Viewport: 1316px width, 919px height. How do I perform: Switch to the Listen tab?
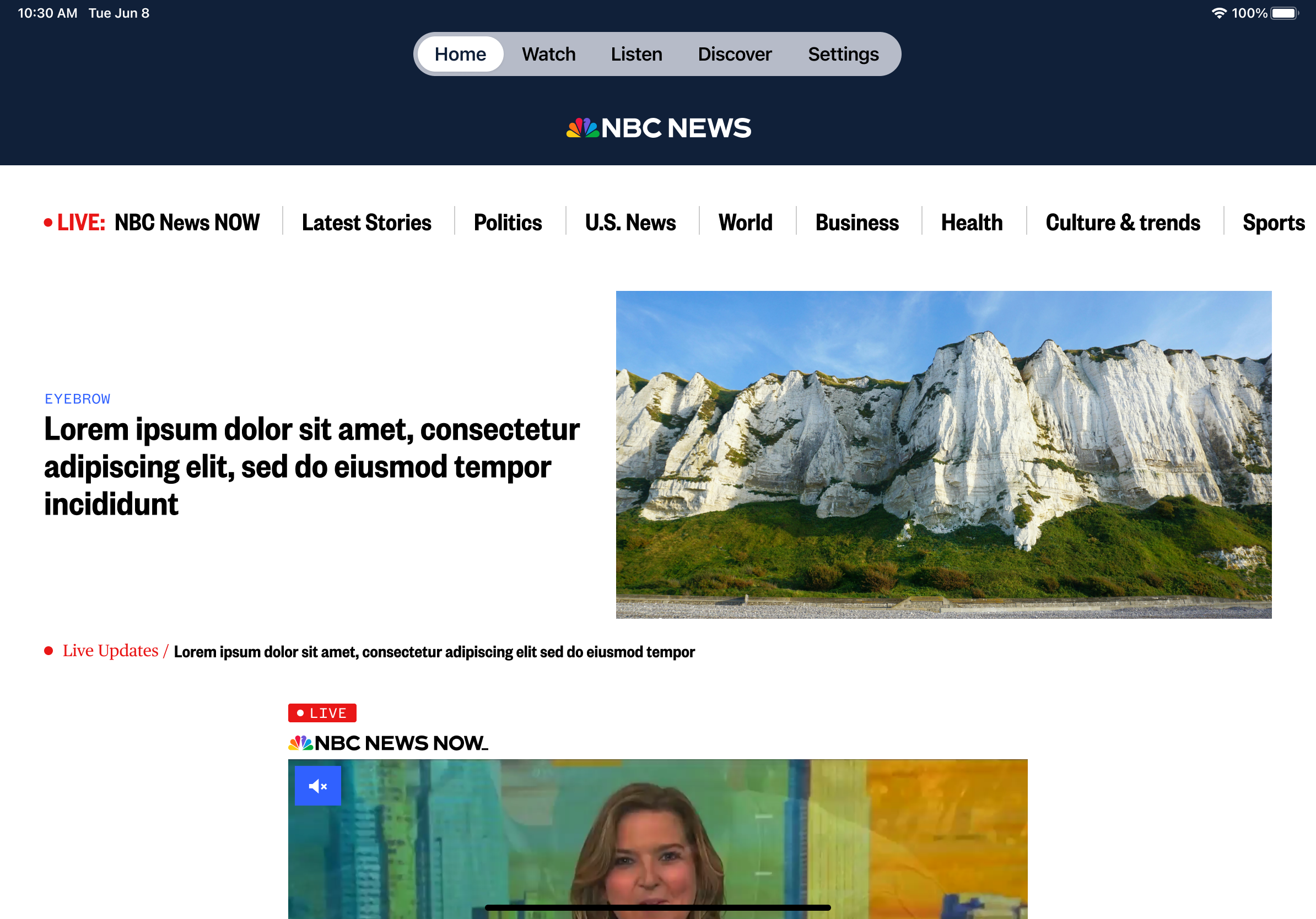pos(636,54)
